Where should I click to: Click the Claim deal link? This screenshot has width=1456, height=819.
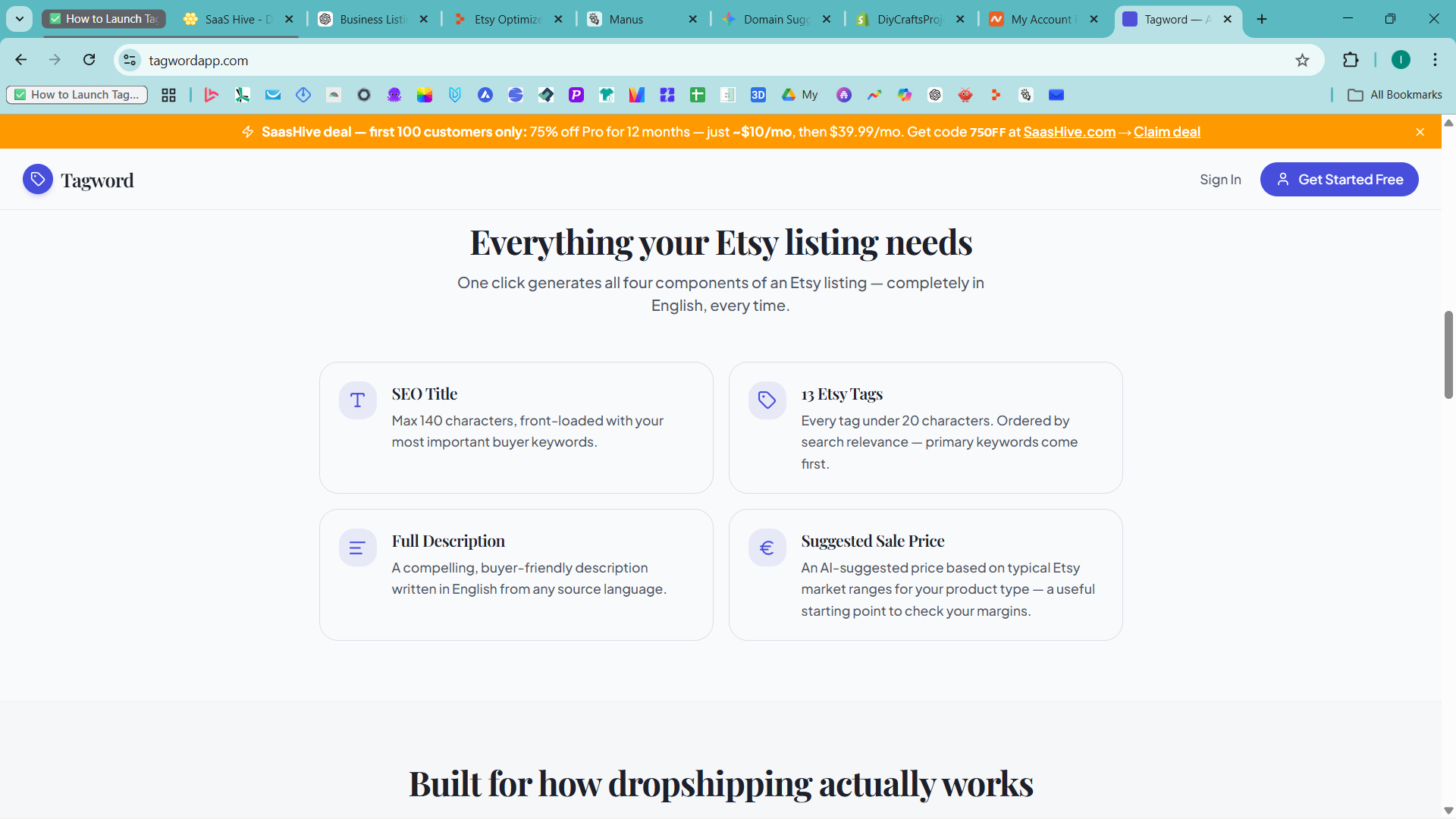[1167, 132]
